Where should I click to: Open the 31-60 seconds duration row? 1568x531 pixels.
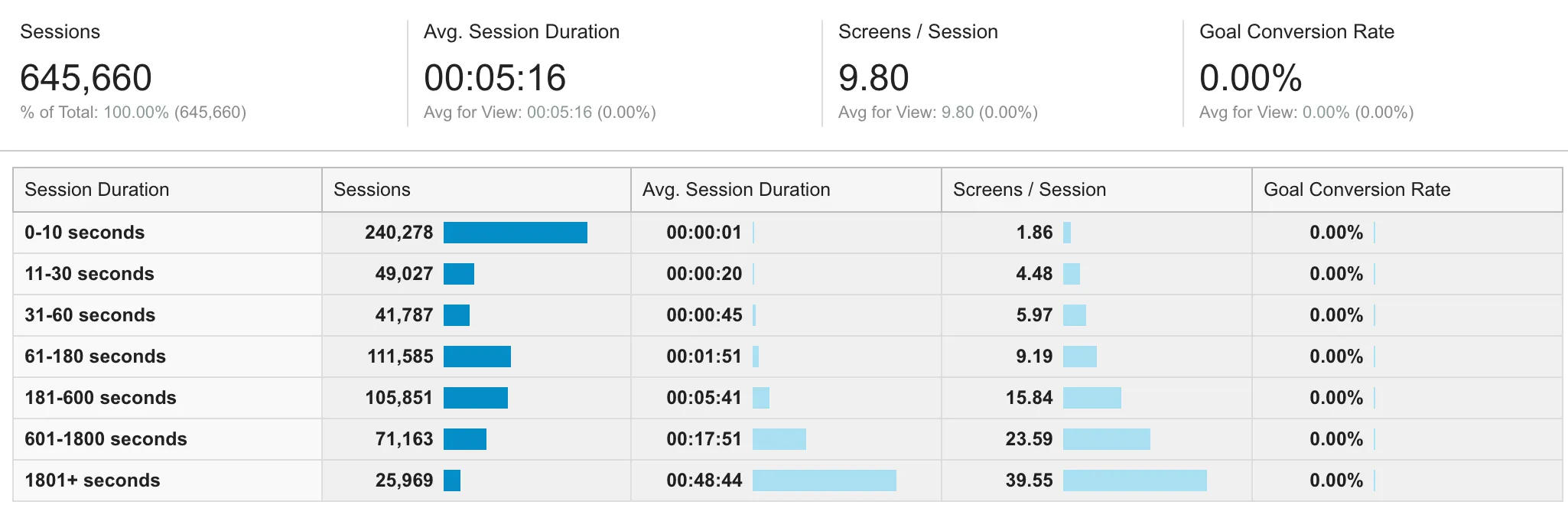90,315
